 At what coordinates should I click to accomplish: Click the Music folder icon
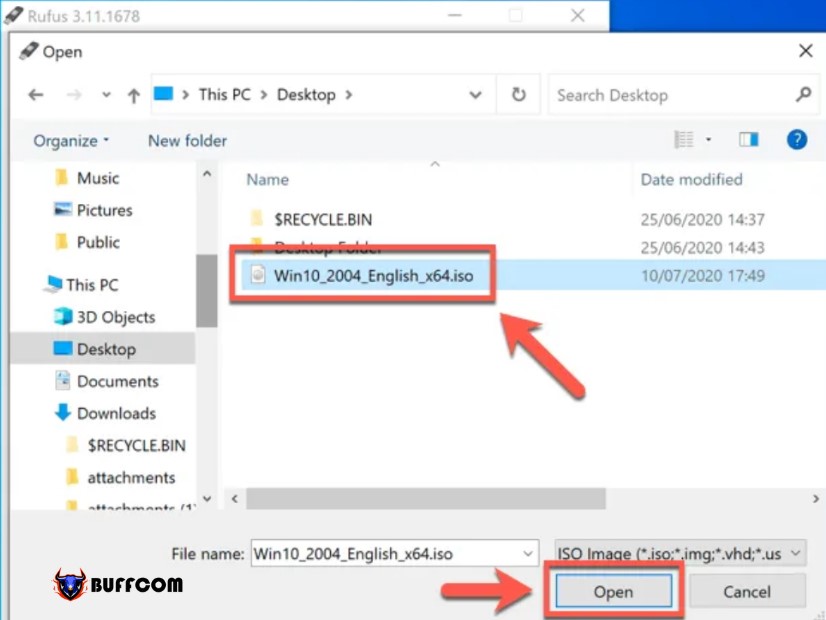[x=62, y=178]
